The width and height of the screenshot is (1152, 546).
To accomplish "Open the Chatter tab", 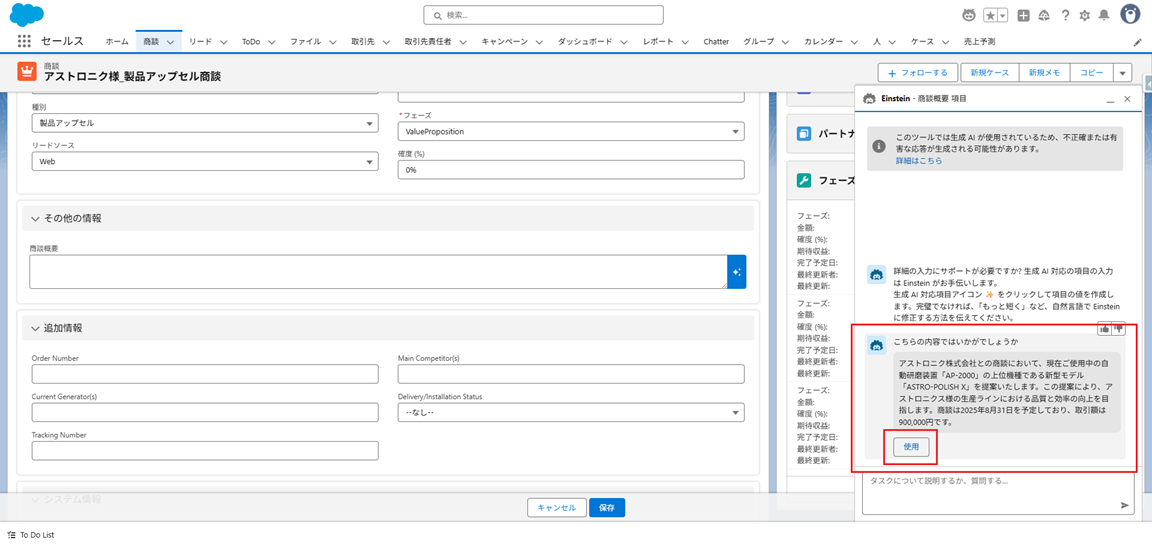I will 716,42.
